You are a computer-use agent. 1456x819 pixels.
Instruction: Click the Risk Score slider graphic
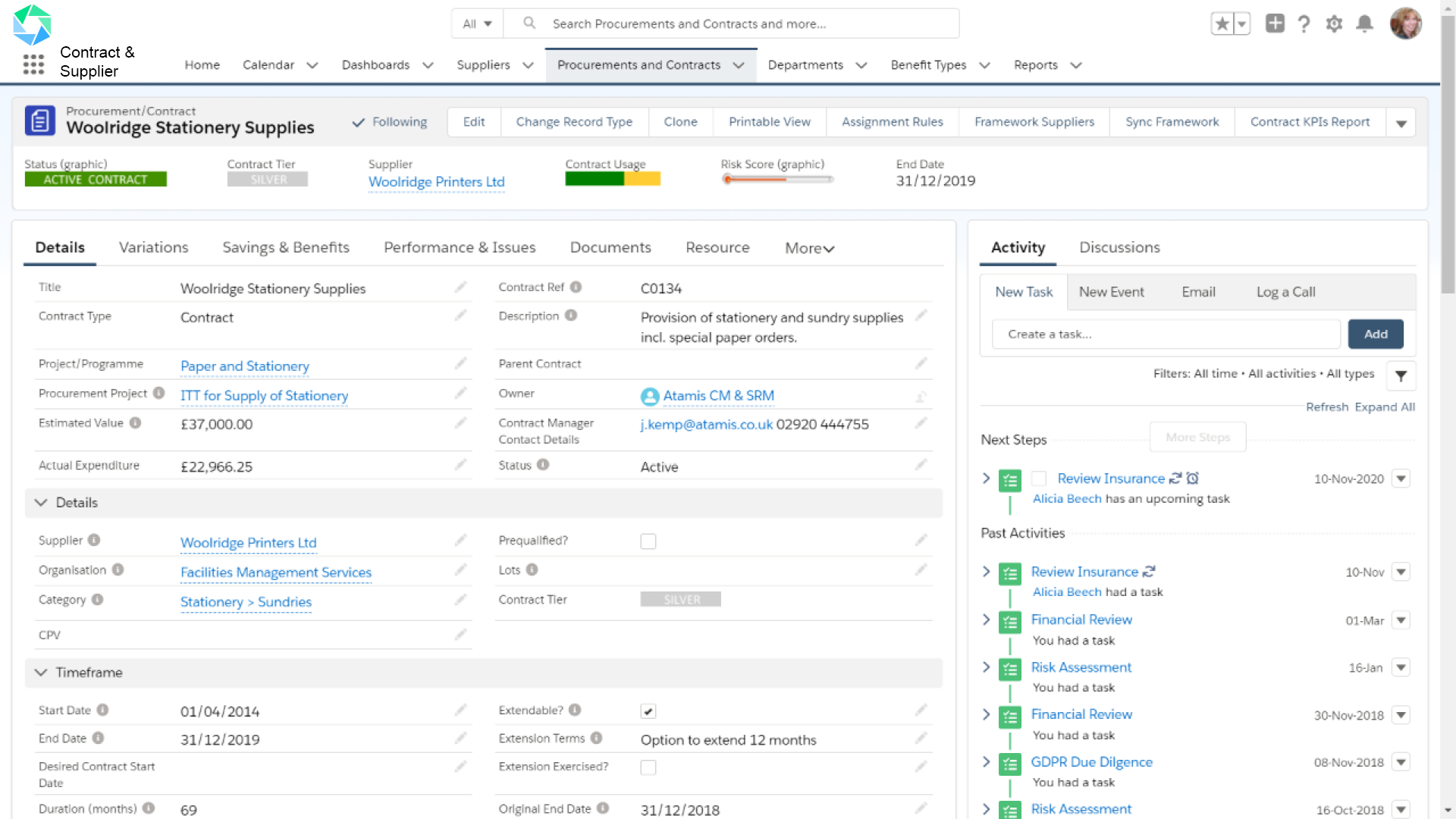(x=777, y=180)
